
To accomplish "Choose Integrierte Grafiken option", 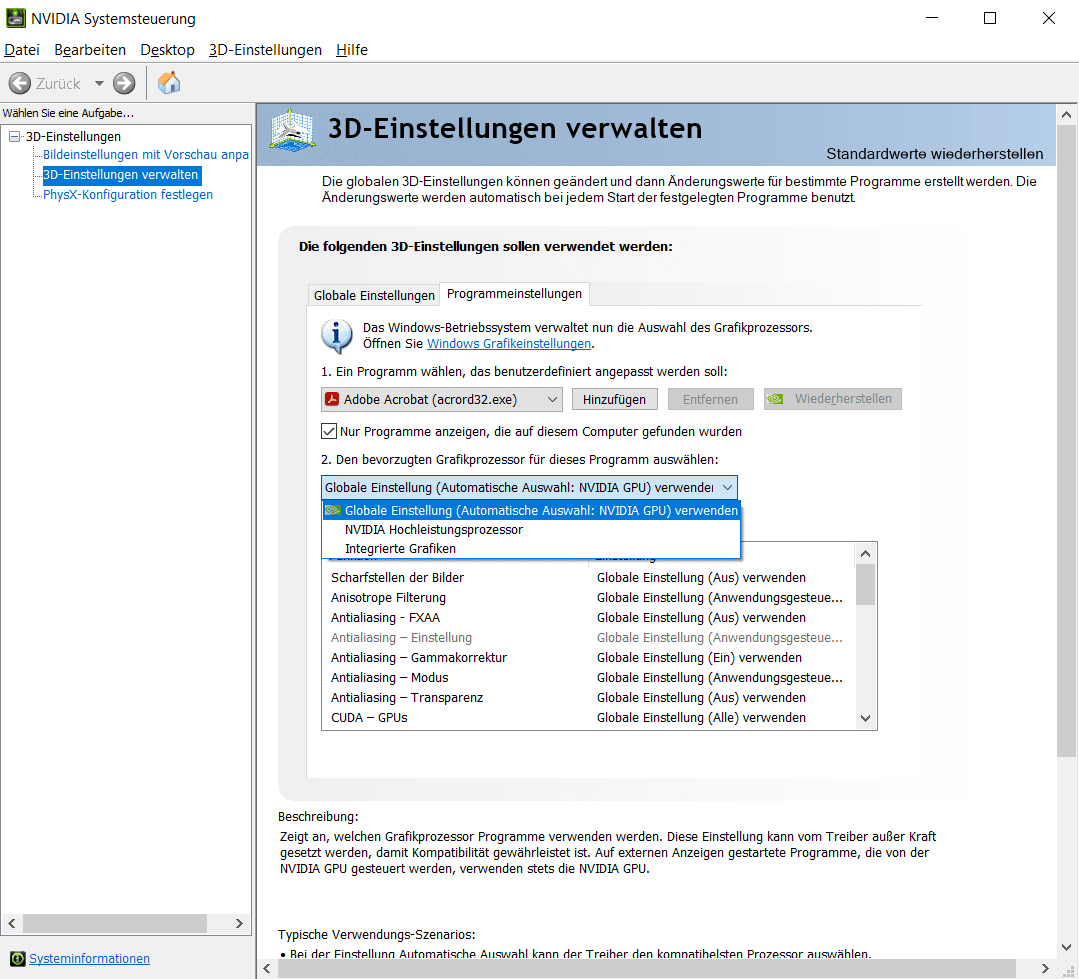I will [x=531, y=548].
